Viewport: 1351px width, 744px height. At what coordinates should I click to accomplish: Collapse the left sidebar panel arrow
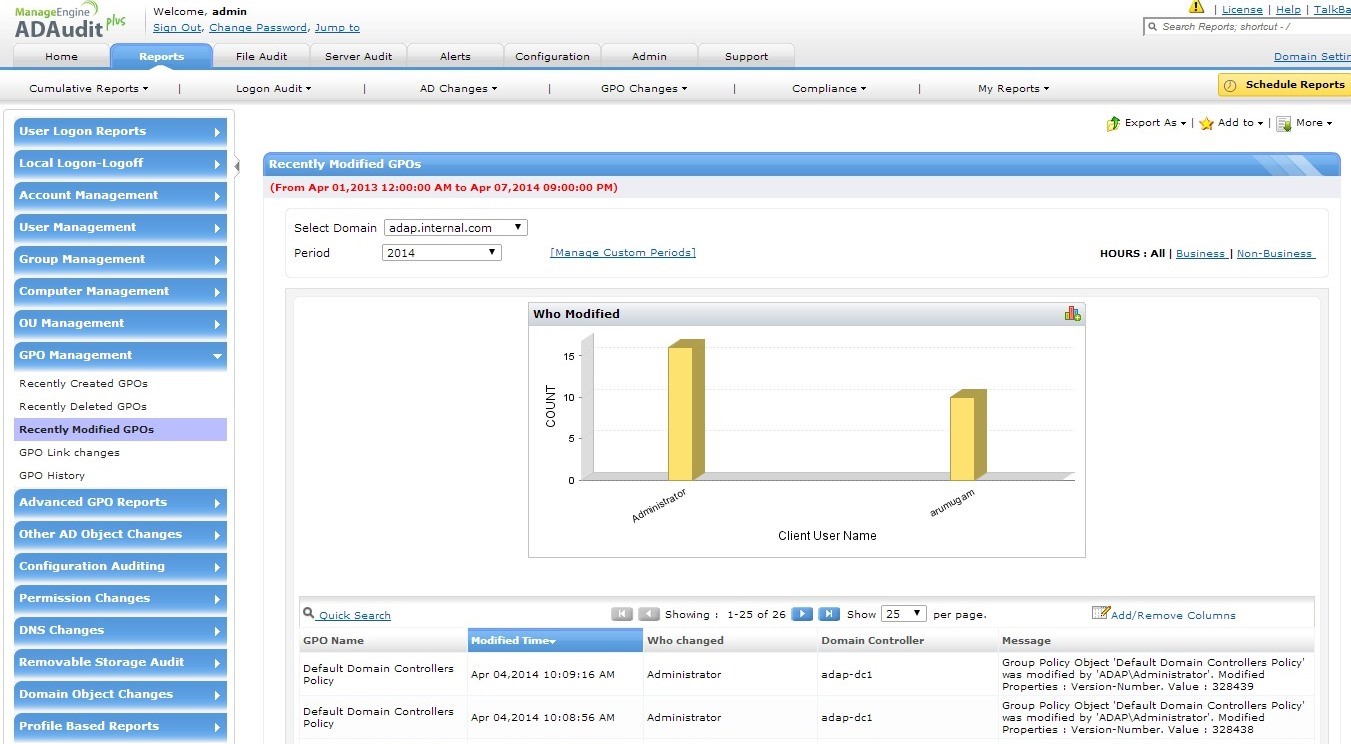tap(237, 166)
